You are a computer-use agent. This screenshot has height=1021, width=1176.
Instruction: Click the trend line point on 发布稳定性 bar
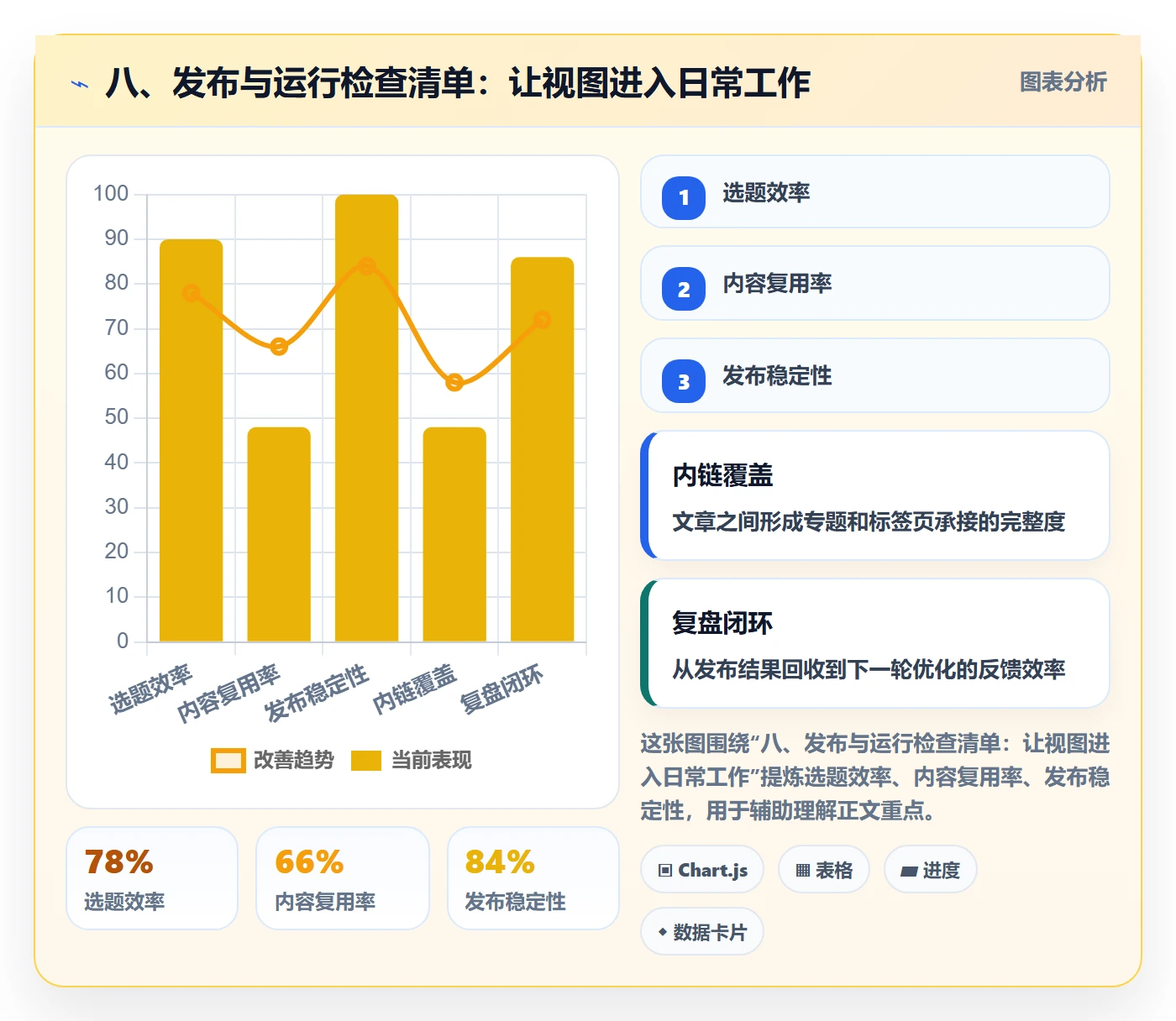tap(367, 266)
